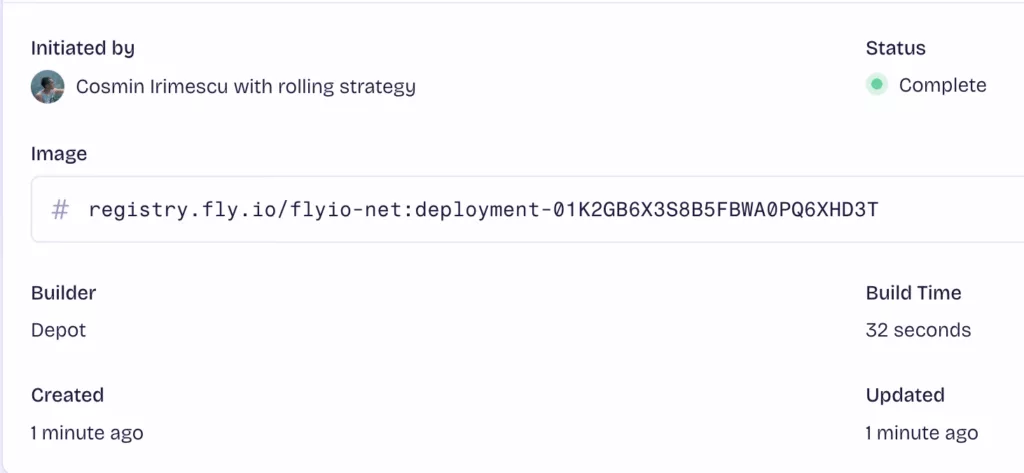Click the green Complete status dot

click(877, 85)
